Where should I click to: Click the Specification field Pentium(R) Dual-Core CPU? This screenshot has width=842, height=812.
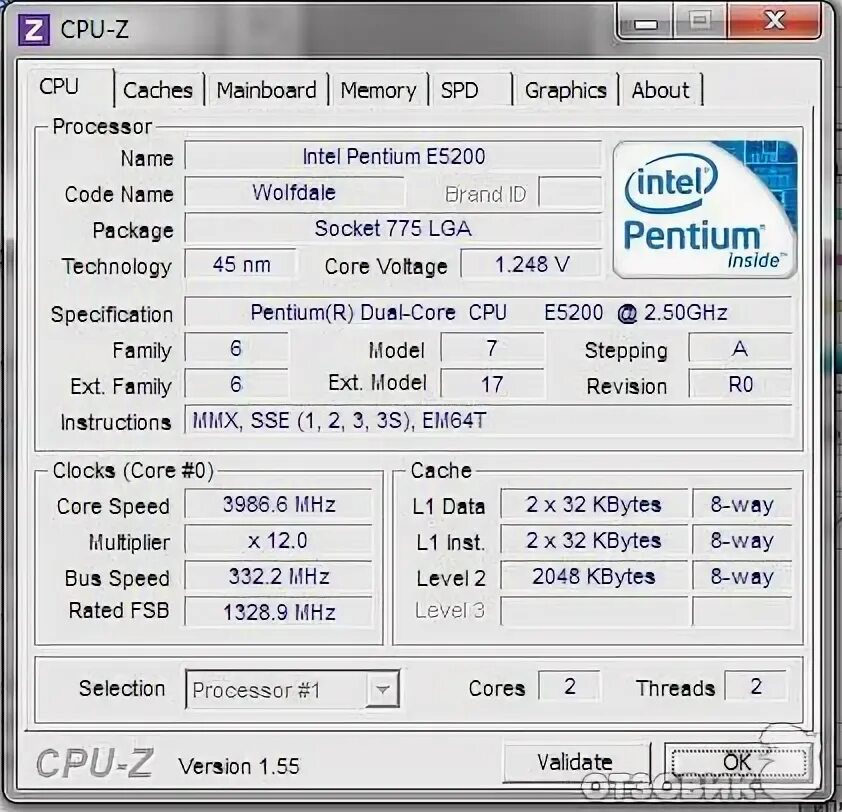pyautogui.click(x=489, y=312)
